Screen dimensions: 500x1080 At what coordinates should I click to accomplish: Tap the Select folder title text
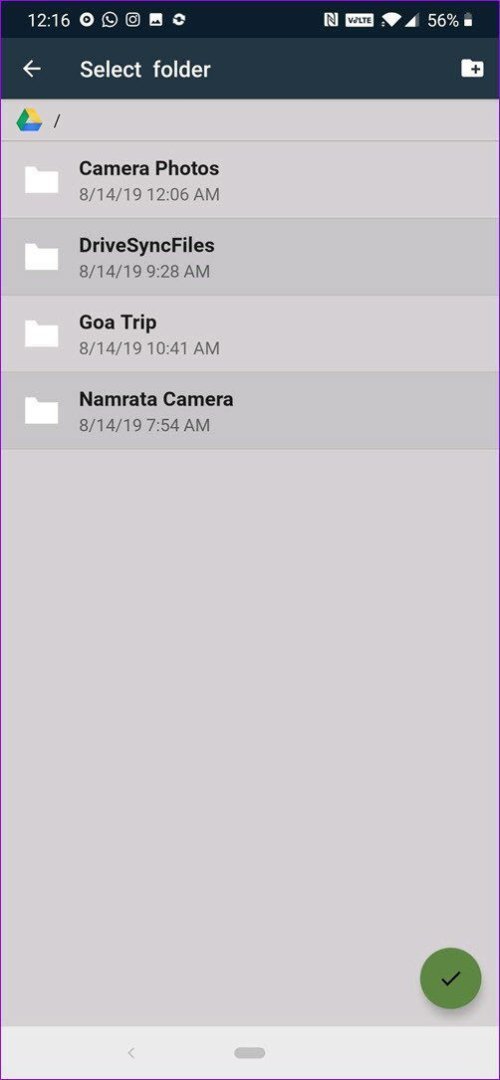point(145,69)
